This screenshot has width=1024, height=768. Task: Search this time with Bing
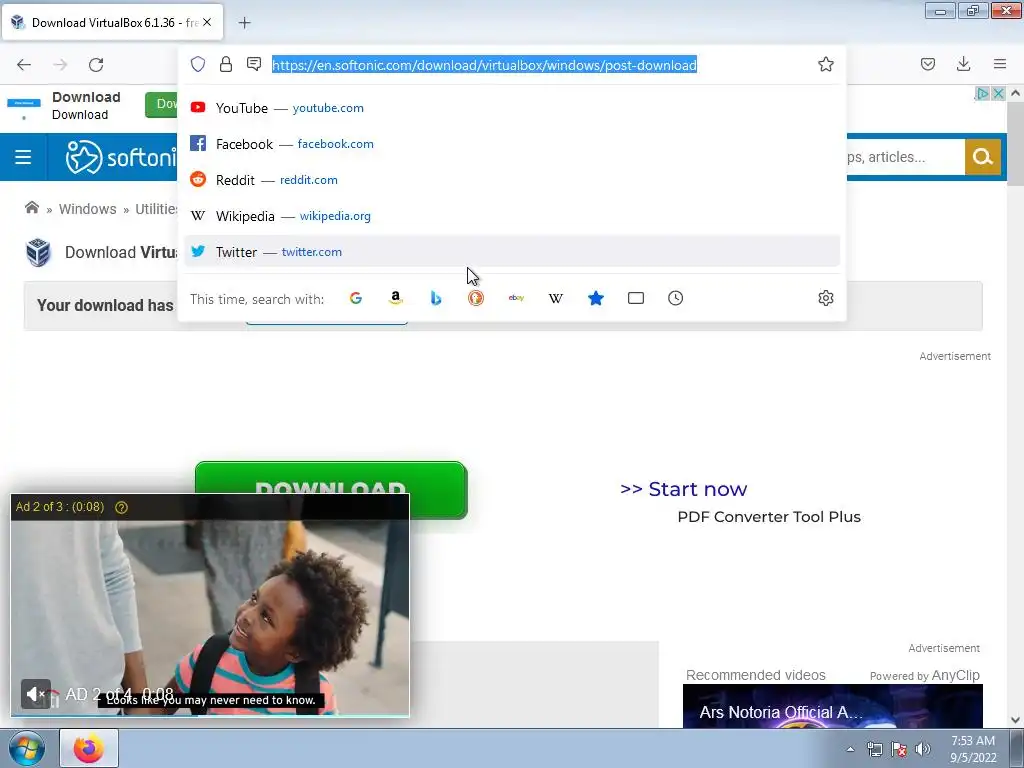point(436,298)
